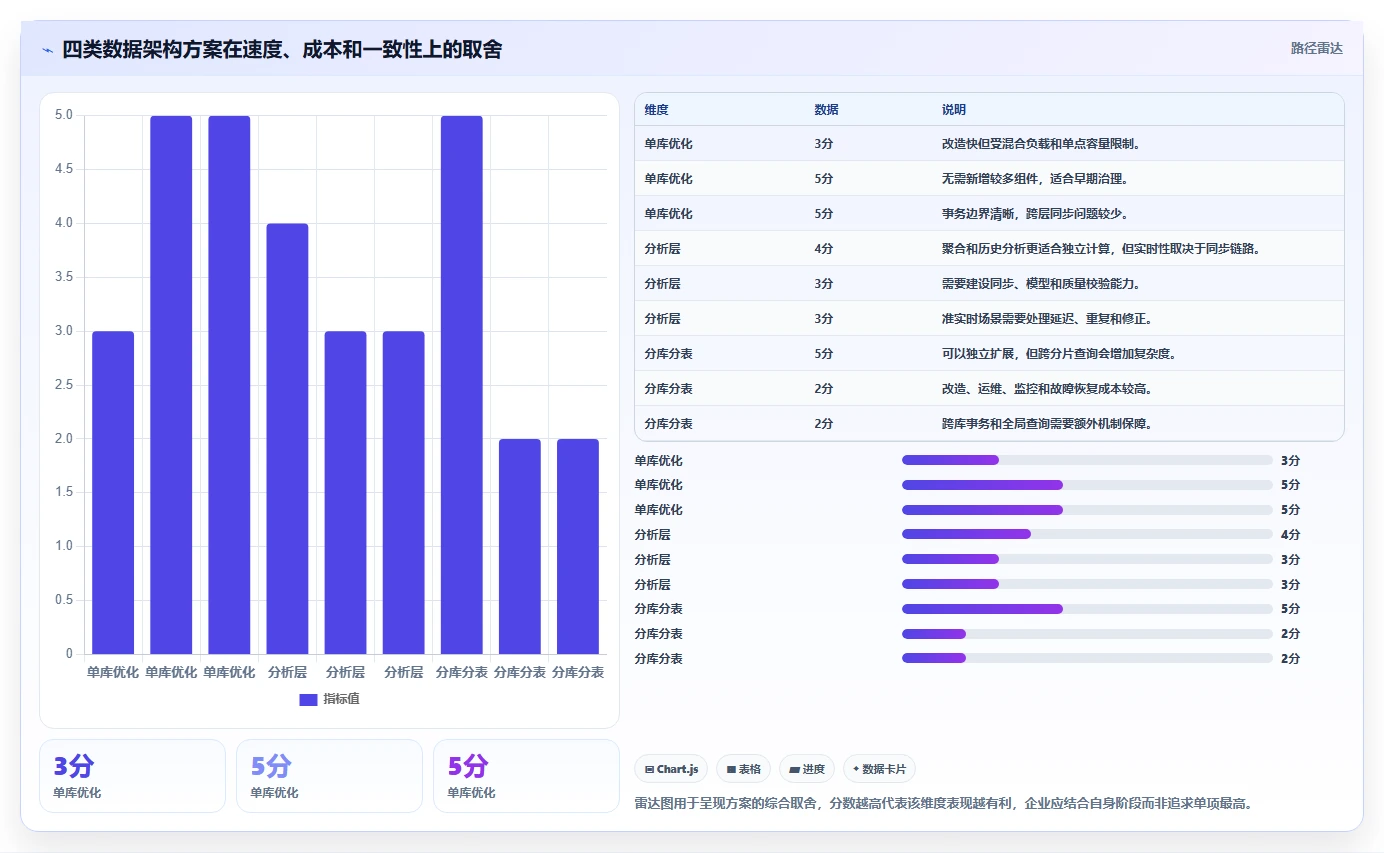Click the 分库分表 progress bar showing 5分
Viewport: 1384px width, 853px height.
pos(1087,608)
